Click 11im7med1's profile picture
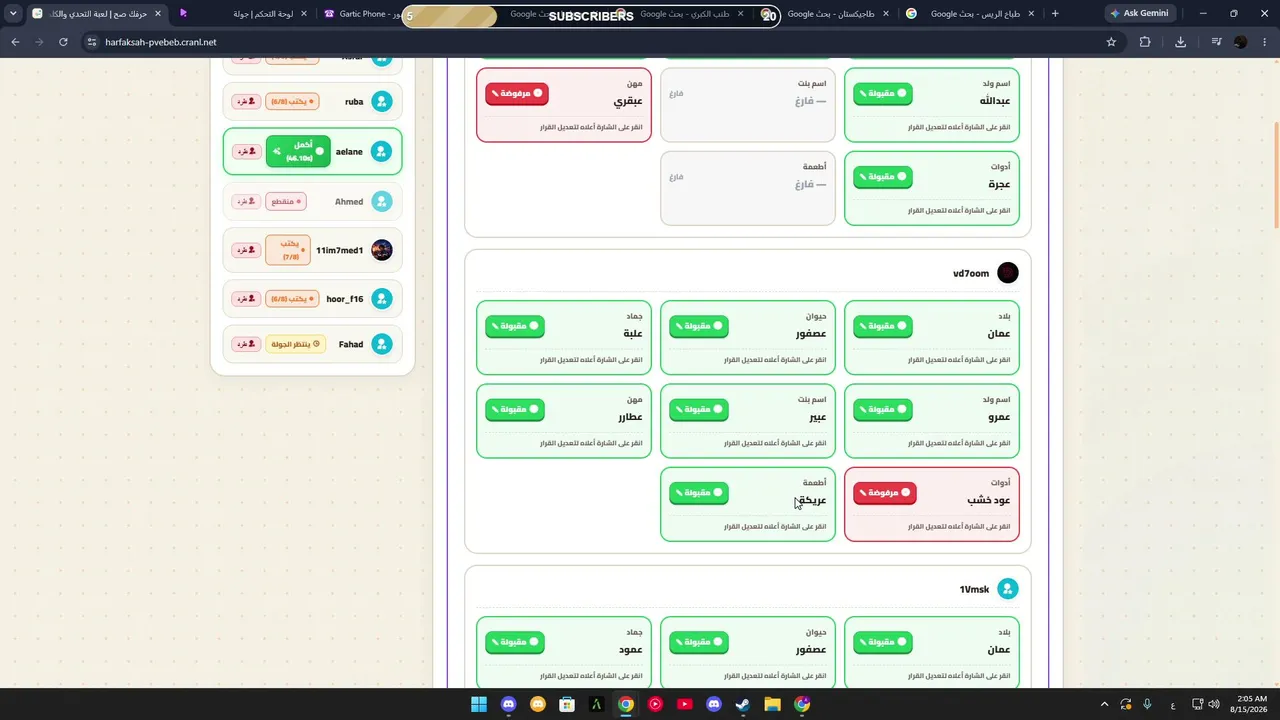Image resolution: width=1280 pixels, height=720 pixels. [x=382, y=250]
